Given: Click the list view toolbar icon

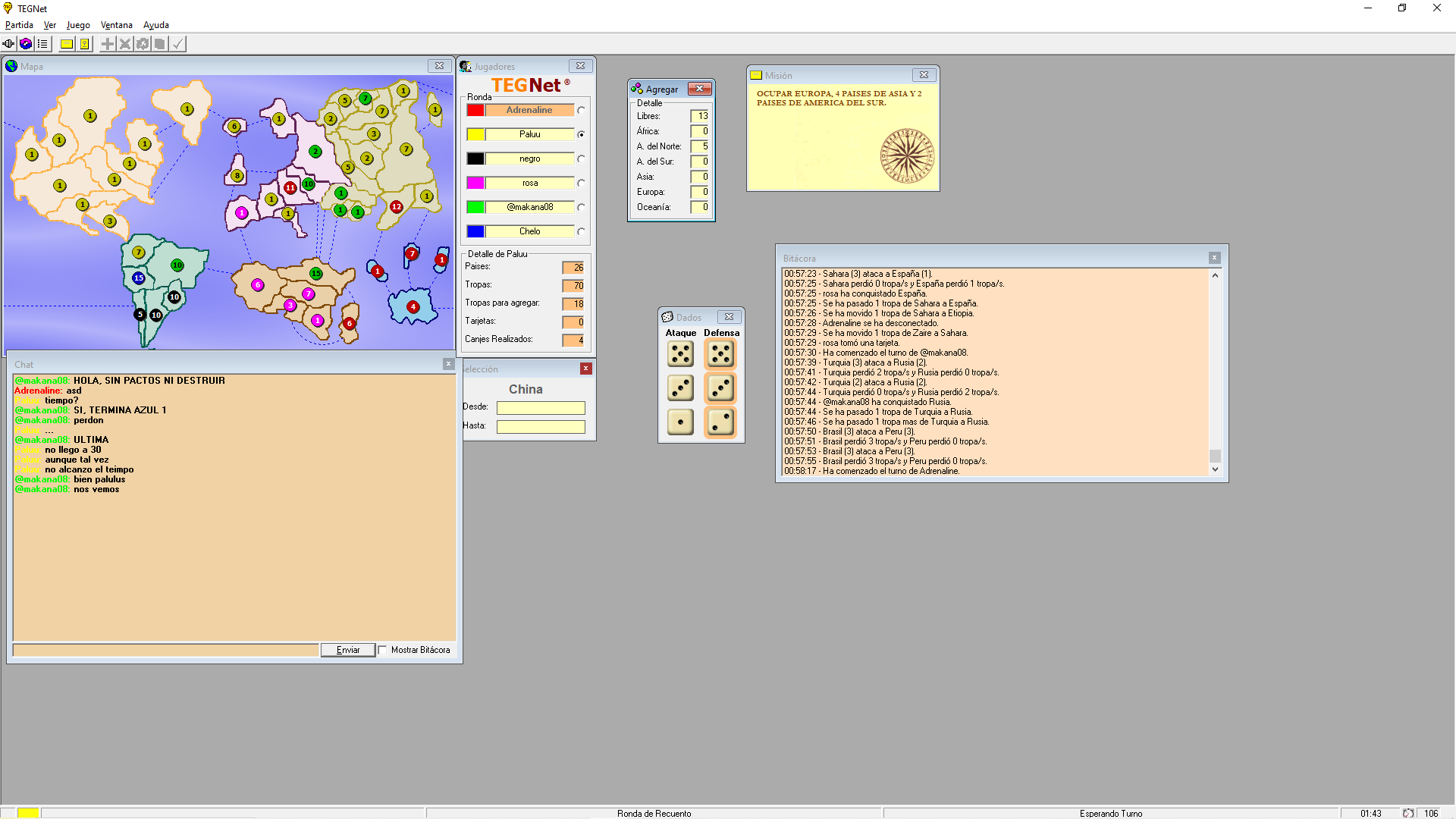Looking at the screenshot, I should pyautogui.click(x=42, y=44).
